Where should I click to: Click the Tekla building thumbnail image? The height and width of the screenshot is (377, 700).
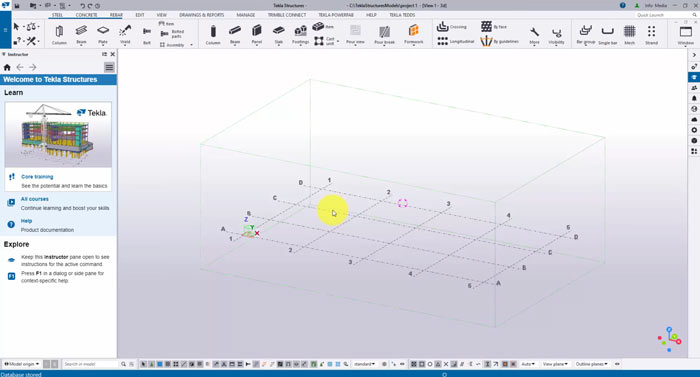coord(58,134)
